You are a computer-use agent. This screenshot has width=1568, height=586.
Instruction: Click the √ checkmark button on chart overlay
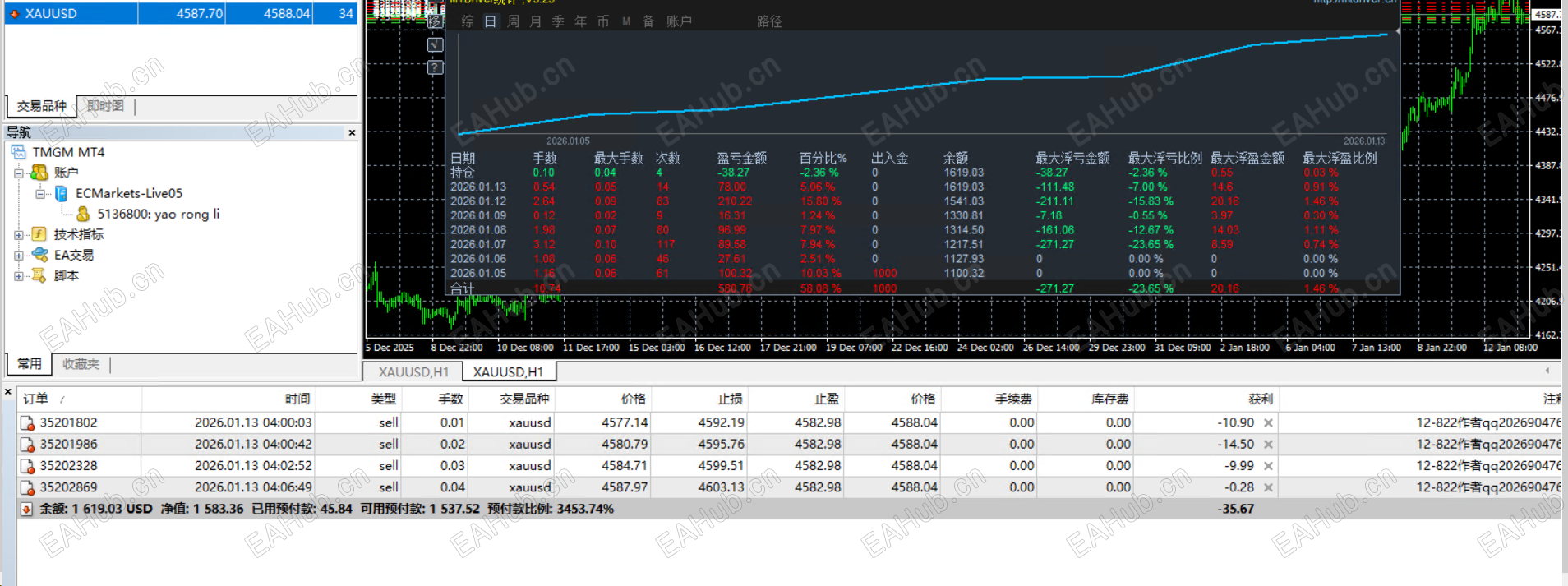pyautogui.click(x=436, y=44)
